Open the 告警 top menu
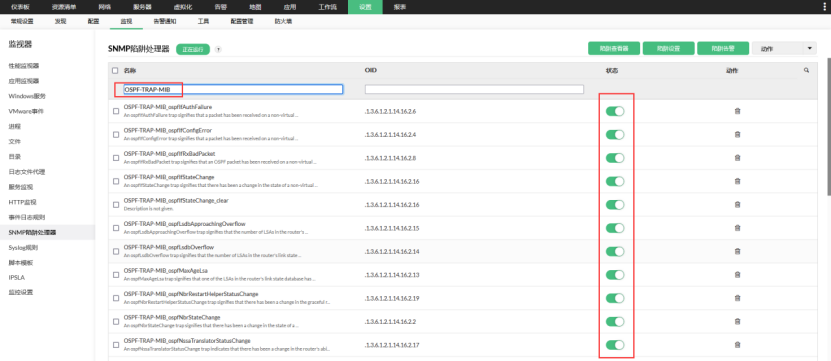This screenshot has width=831, height=361. pos(219,7)
